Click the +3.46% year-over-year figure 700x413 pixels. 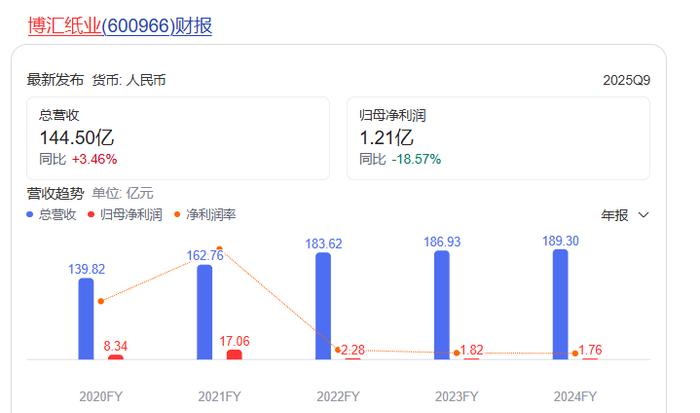coord(95,159)
